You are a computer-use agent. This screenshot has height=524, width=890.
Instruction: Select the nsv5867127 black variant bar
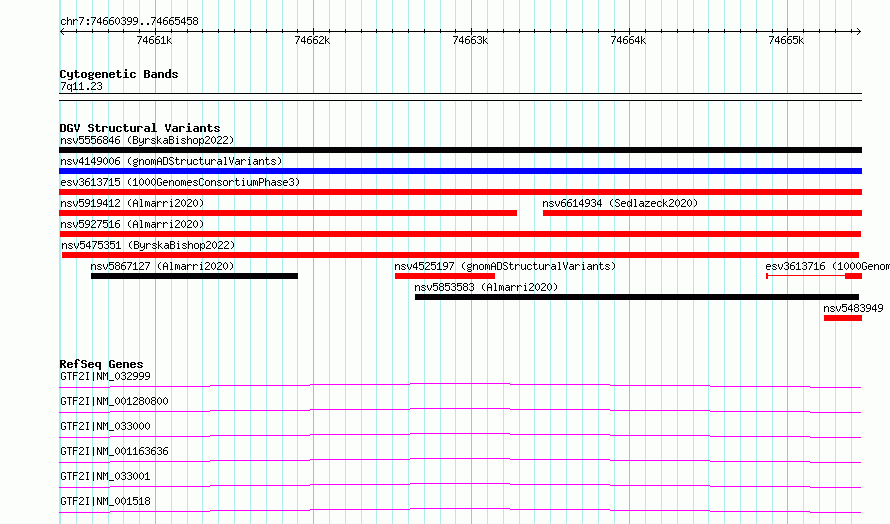tap(194, 276)
